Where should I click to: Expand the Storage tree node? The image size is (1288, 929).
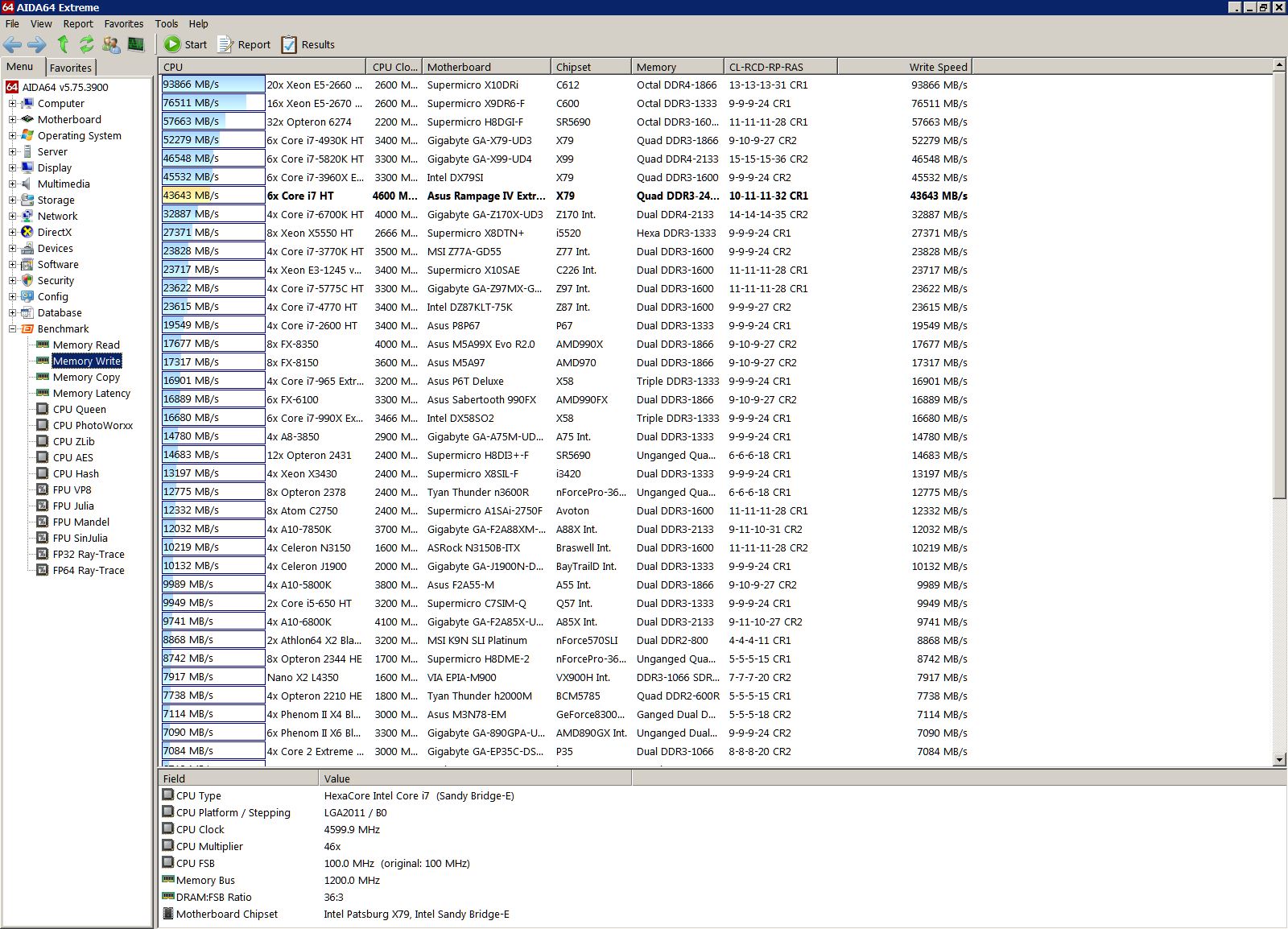pos(13,200)
